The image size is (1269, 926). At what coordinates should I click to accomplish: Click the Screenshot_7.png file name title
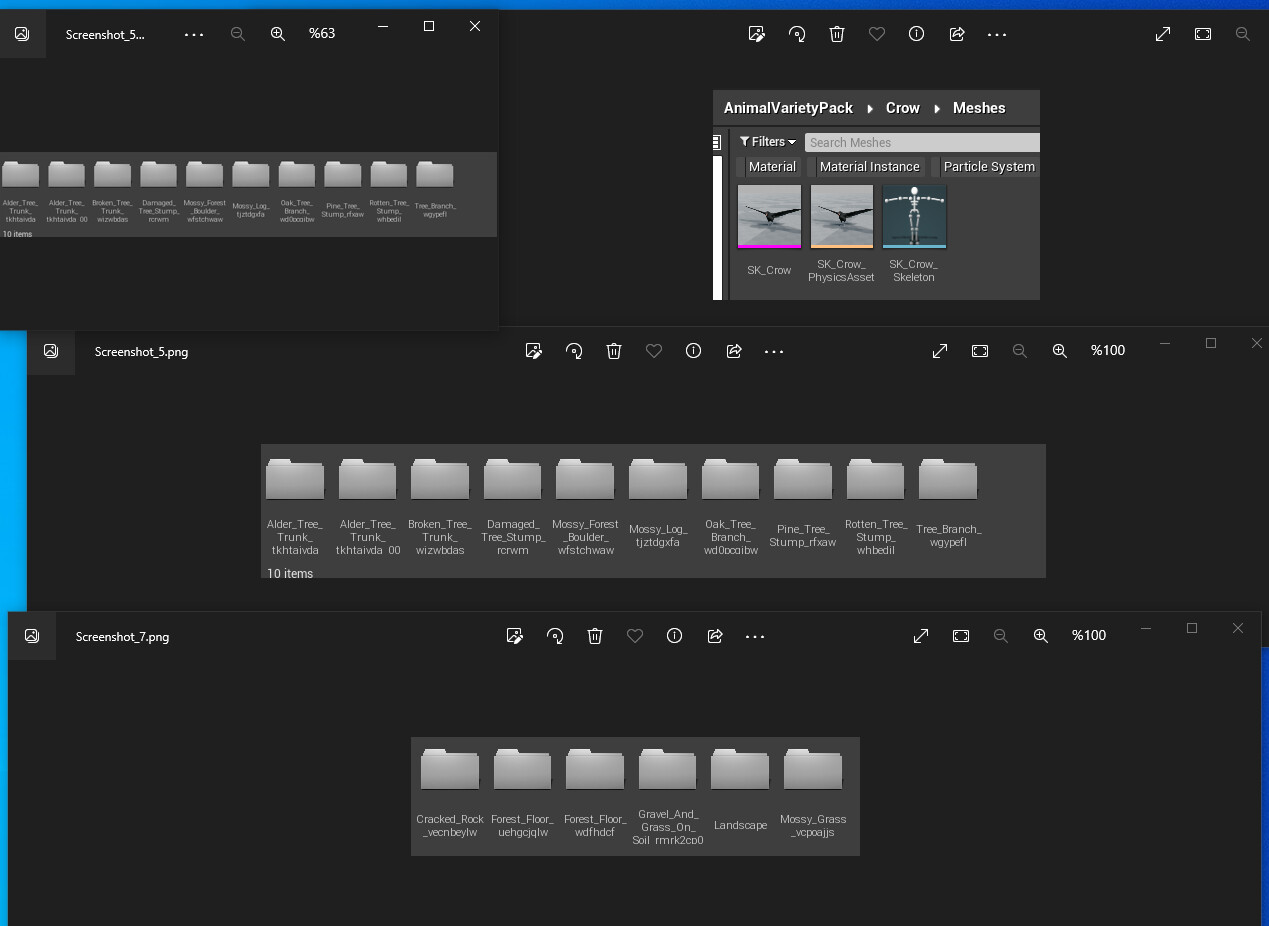(123, 637)
